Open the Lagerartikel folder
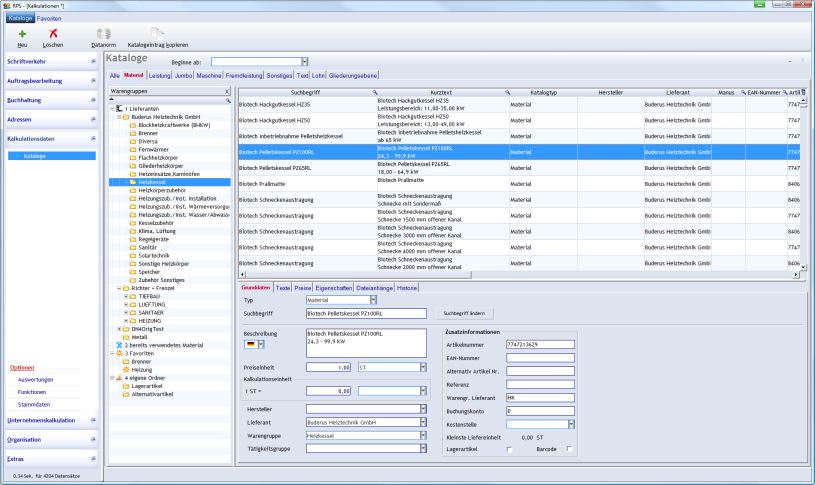 [147, 386]
